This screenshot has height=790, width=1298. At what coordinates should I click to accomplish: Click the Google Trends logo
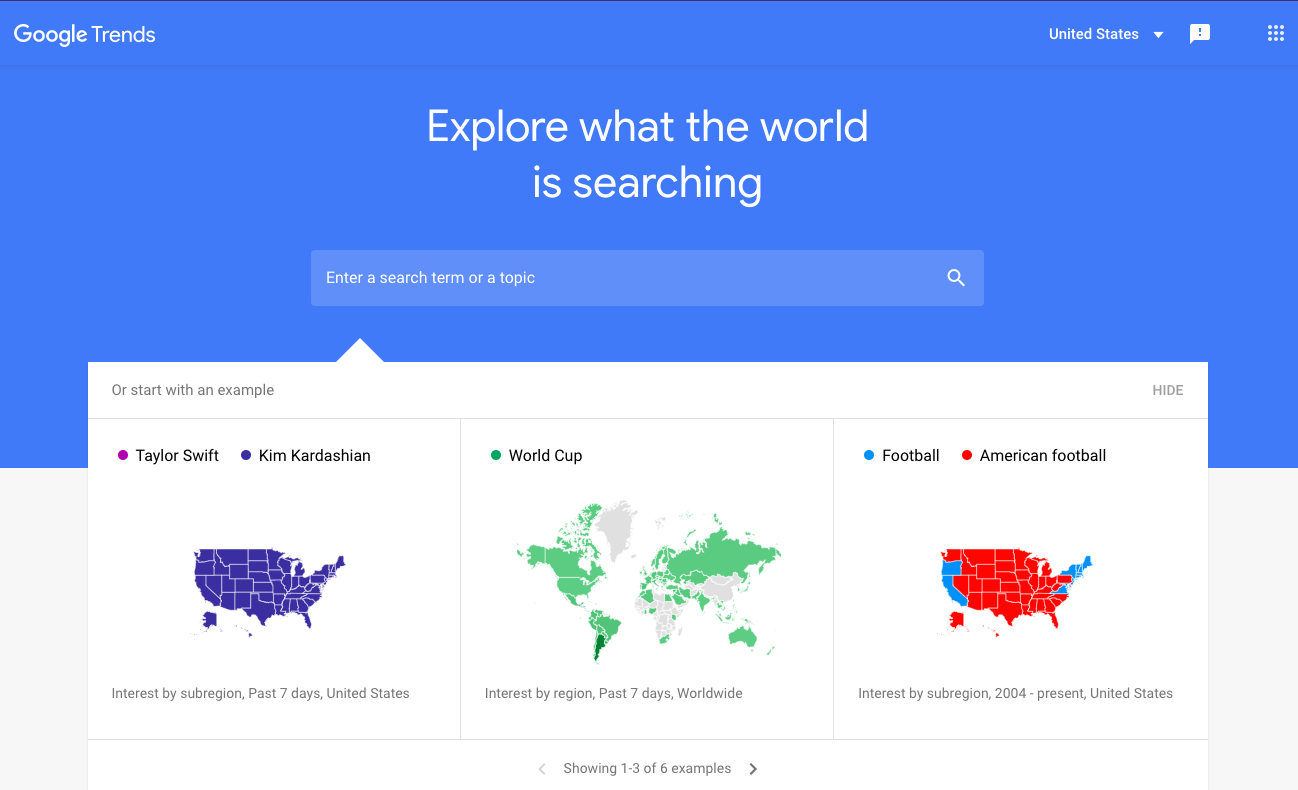85,35
